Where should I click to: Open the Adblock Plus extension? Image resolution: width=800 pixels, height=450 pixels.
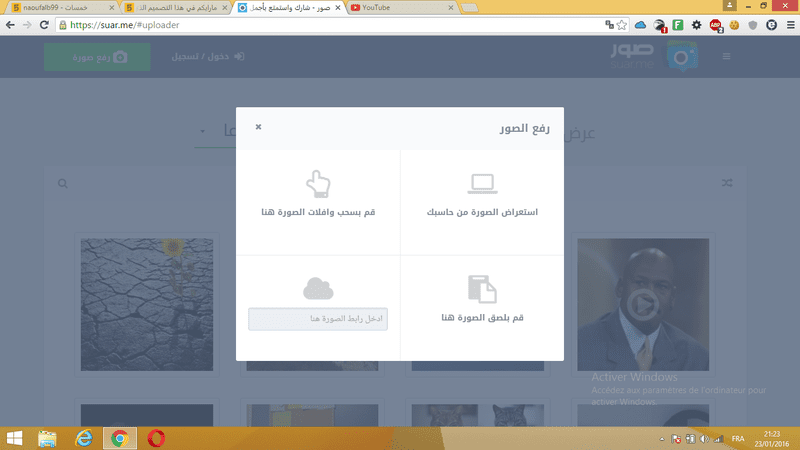(x=716, y=26)
